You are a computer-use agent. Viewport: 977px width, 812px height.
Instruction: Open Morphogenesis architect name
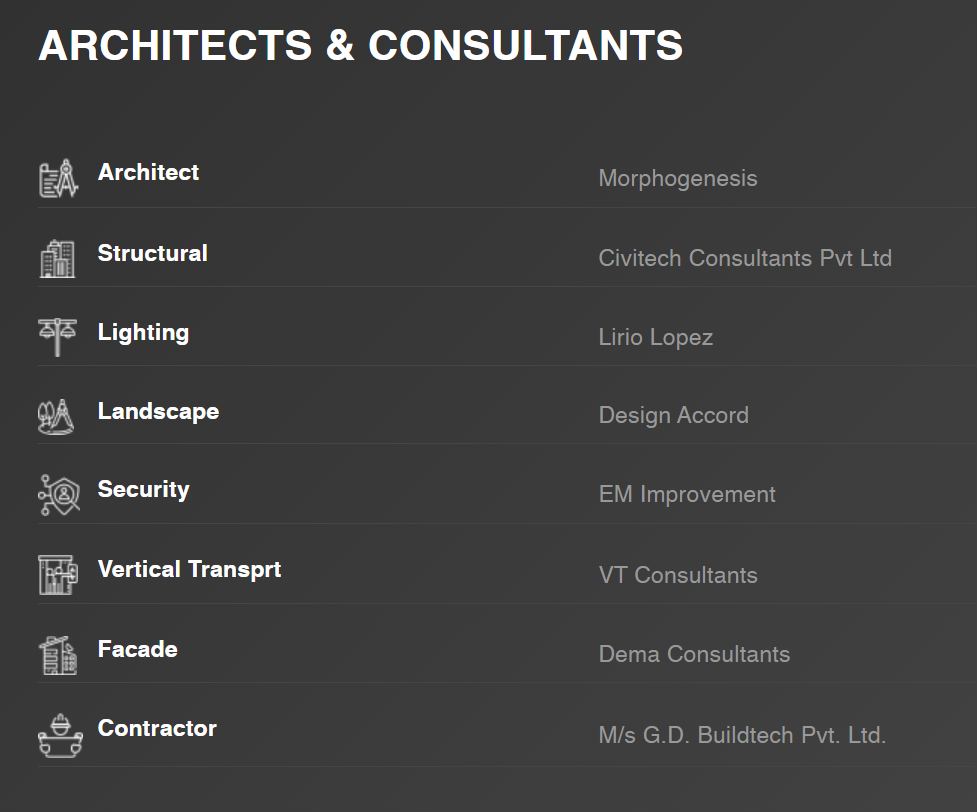coord(678,179)
